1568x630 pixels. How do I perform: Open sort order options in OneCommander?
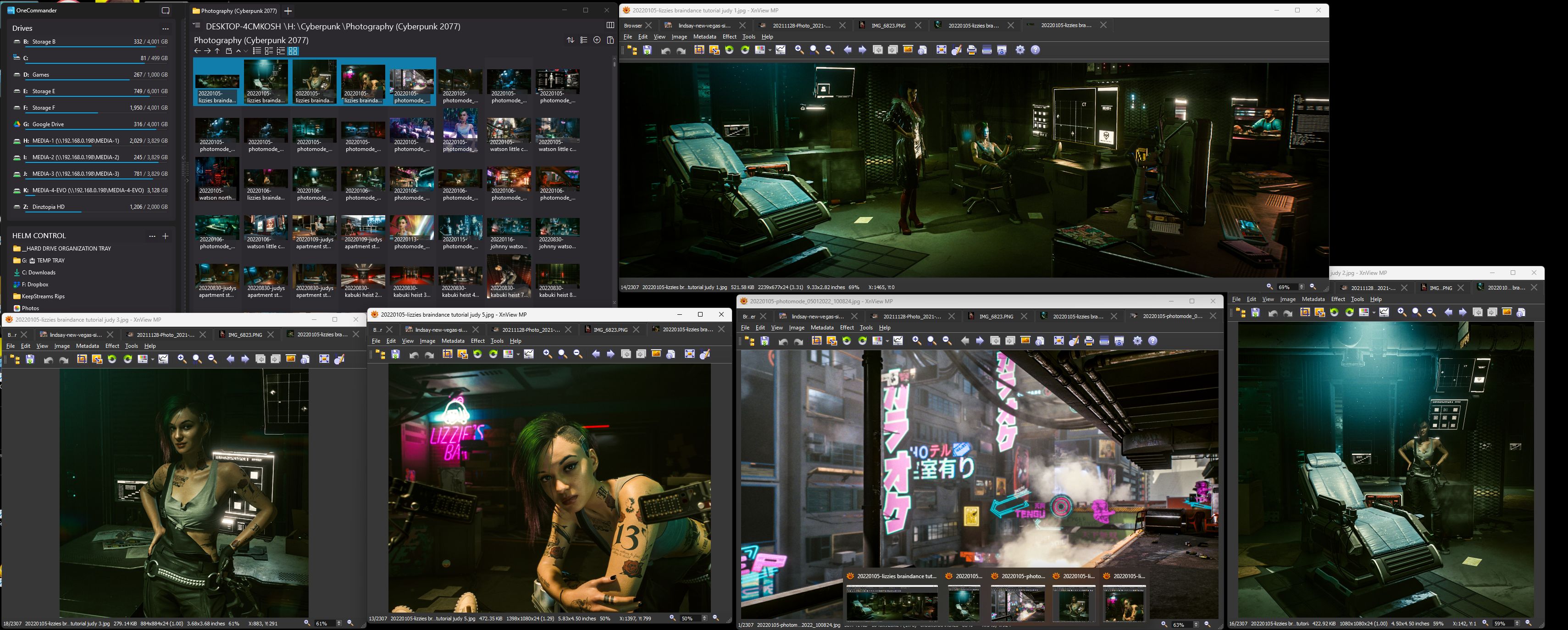point(571,40)
